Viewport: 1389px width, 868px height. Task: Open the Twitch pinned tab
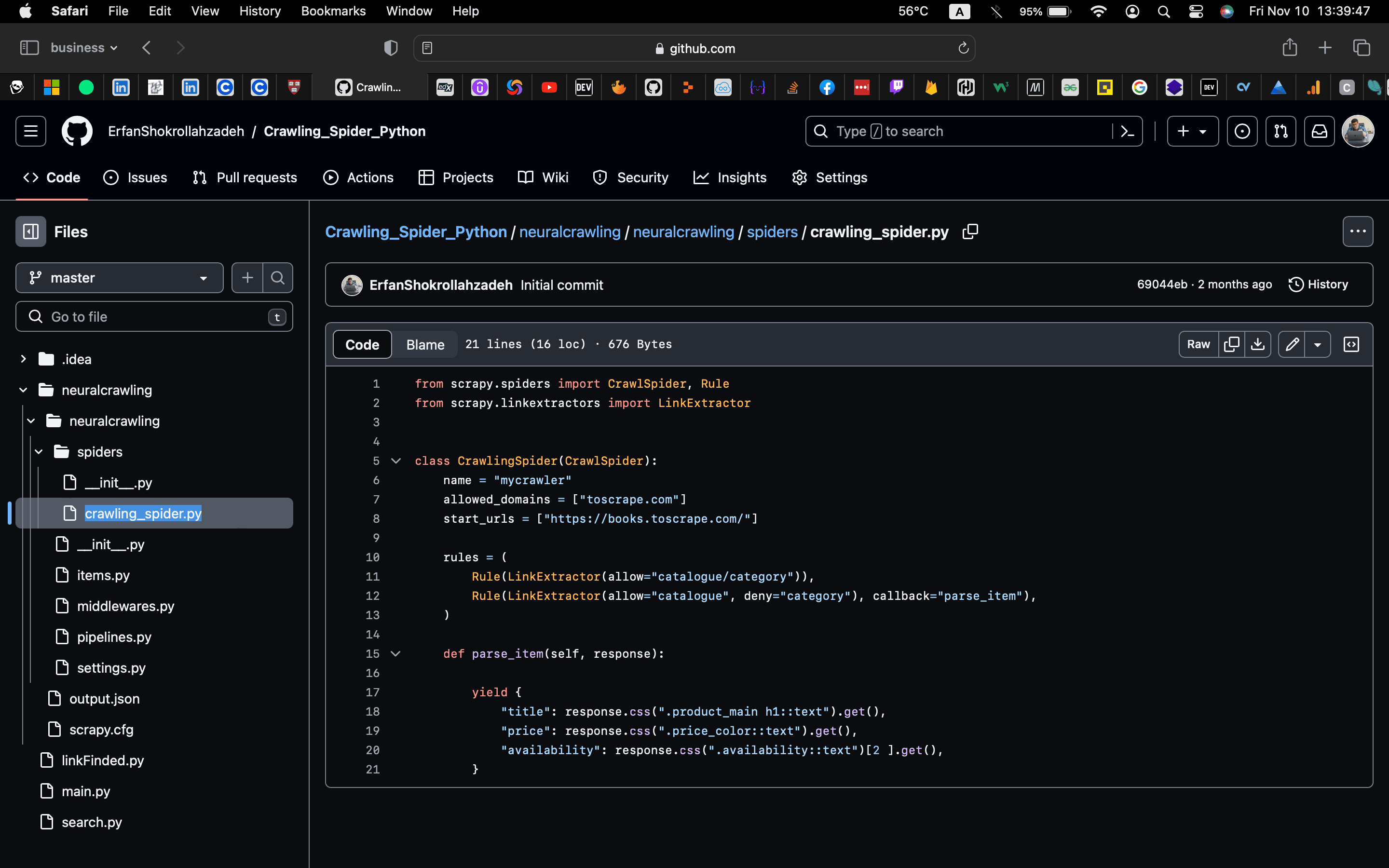896,87
